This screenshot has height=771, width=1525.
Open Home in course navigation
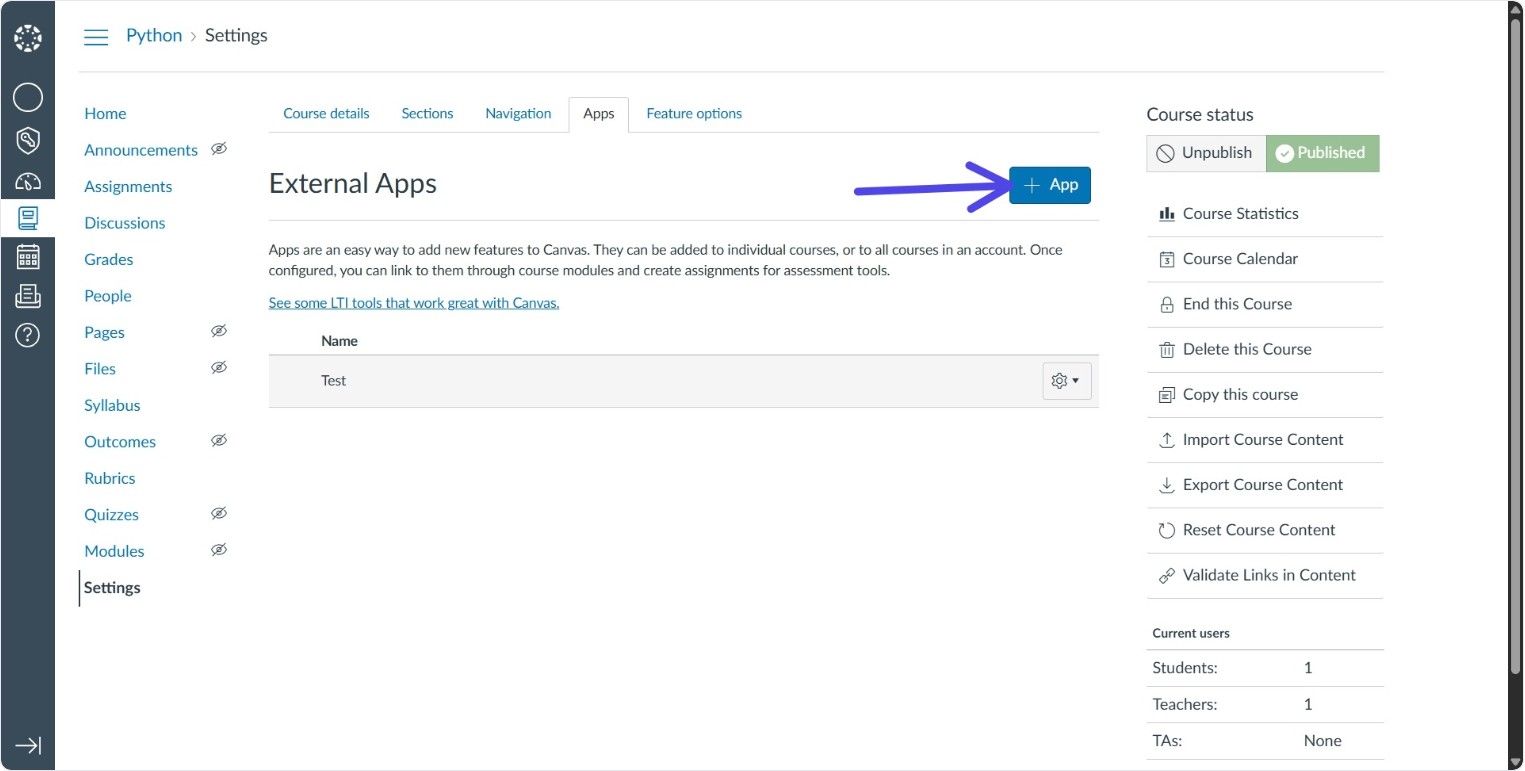pos(105,114)
